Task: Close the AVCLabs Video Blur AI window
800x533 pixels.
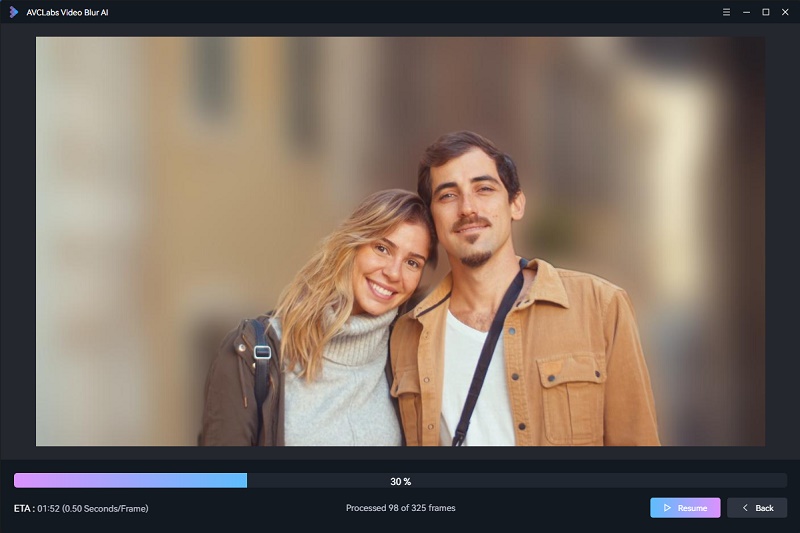Action: click(785, 12)
